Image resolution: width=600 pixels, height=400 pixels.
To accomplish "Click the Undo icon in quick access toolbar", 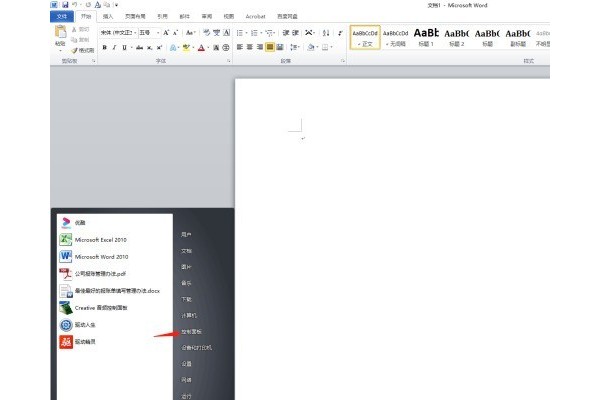I will click(x=75, y=5).
